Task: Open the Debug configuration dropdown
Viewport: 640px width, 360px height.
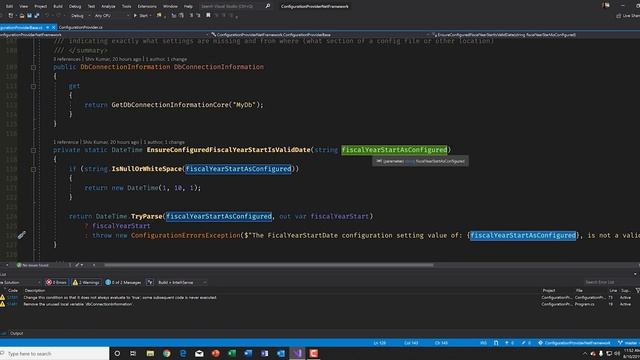Action: 80,16
